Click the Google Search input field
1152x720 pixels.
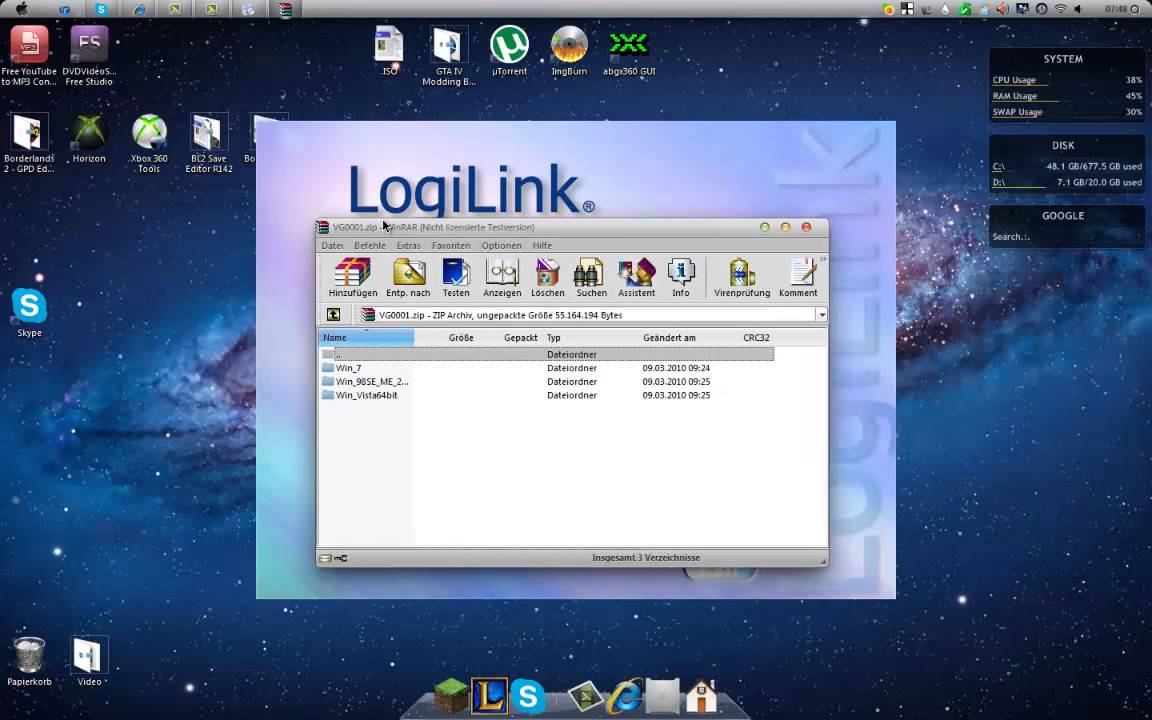coord(1065,237)
